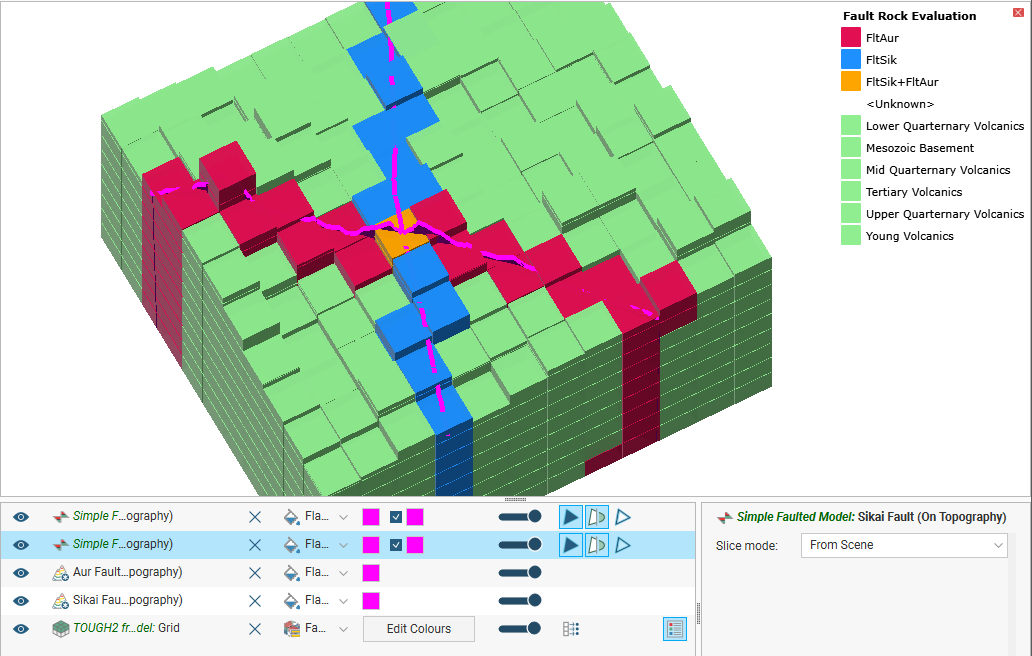Remove the TOUGH2 Grid from scene list
The height and width of the screenshot is (656, 1032).
pyautogui.click(x=255, y=629)
